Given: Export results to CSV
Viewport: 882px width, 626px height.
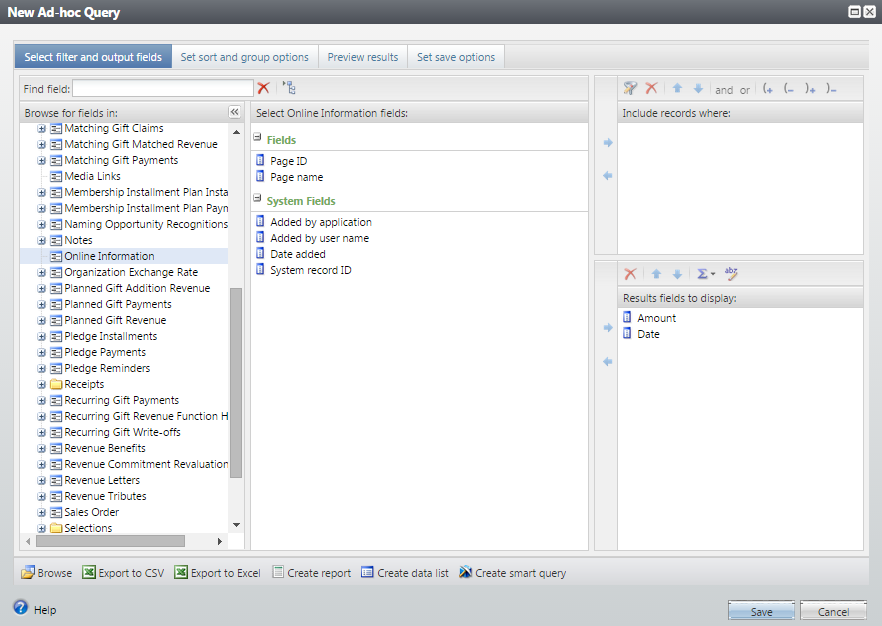Looking at the screenshot, I should (123, 573).
